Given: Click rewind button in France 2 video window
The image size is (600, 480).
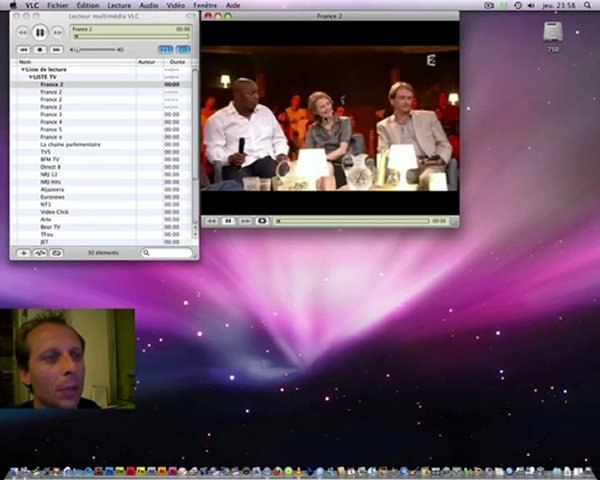Looking at the screenshot, I should [x=212, y=221].
